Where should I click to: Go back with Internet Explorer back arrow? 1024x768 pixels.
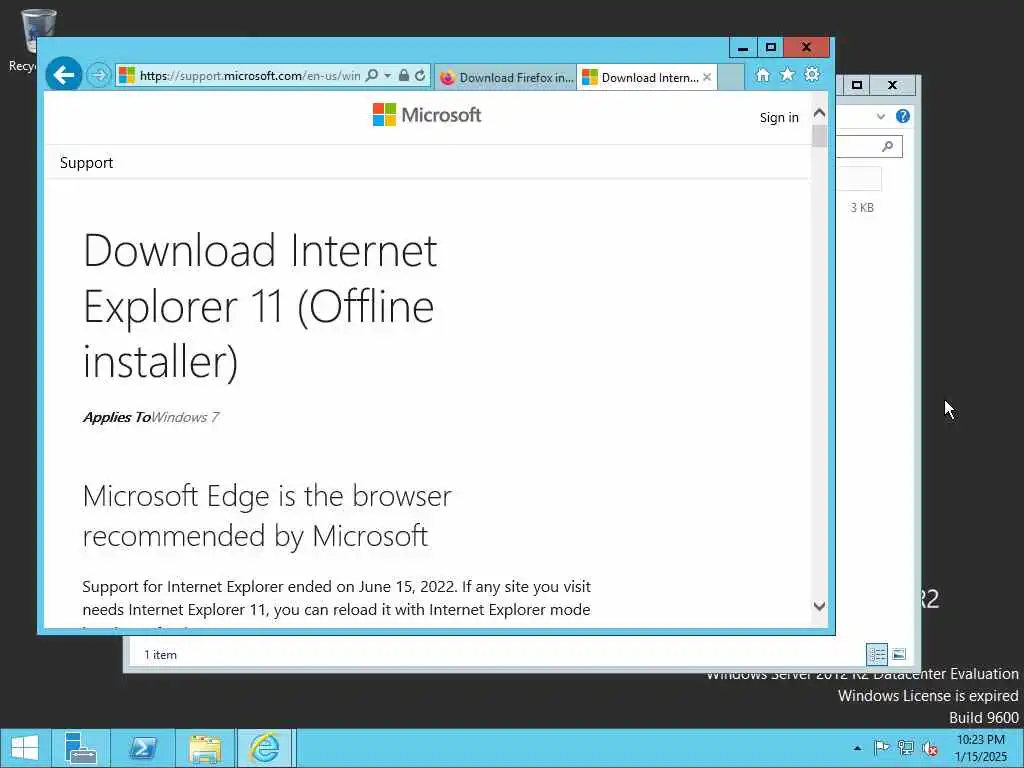(x=63, y=75)
